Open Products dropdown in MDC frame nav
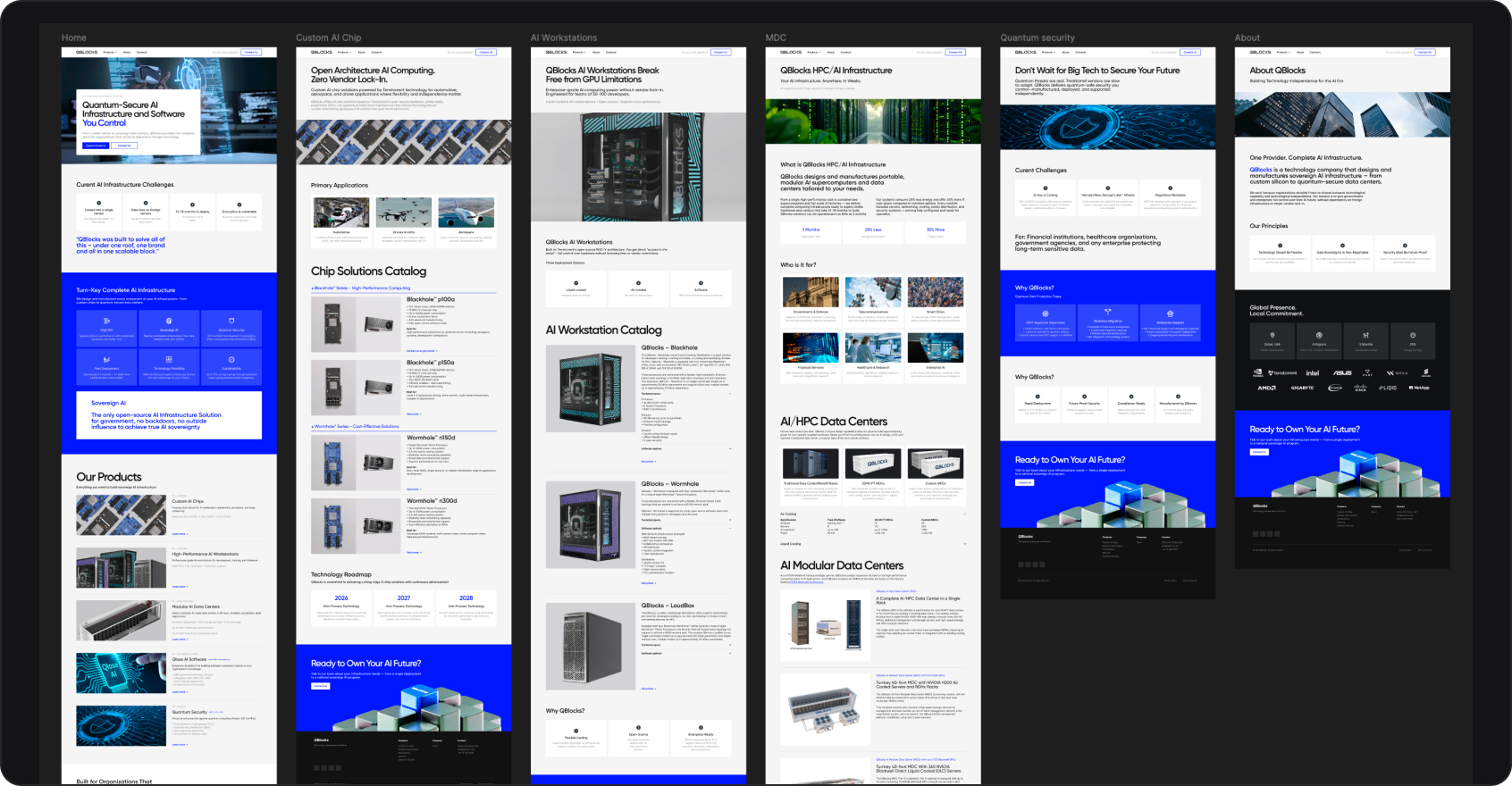 [814, 52]
